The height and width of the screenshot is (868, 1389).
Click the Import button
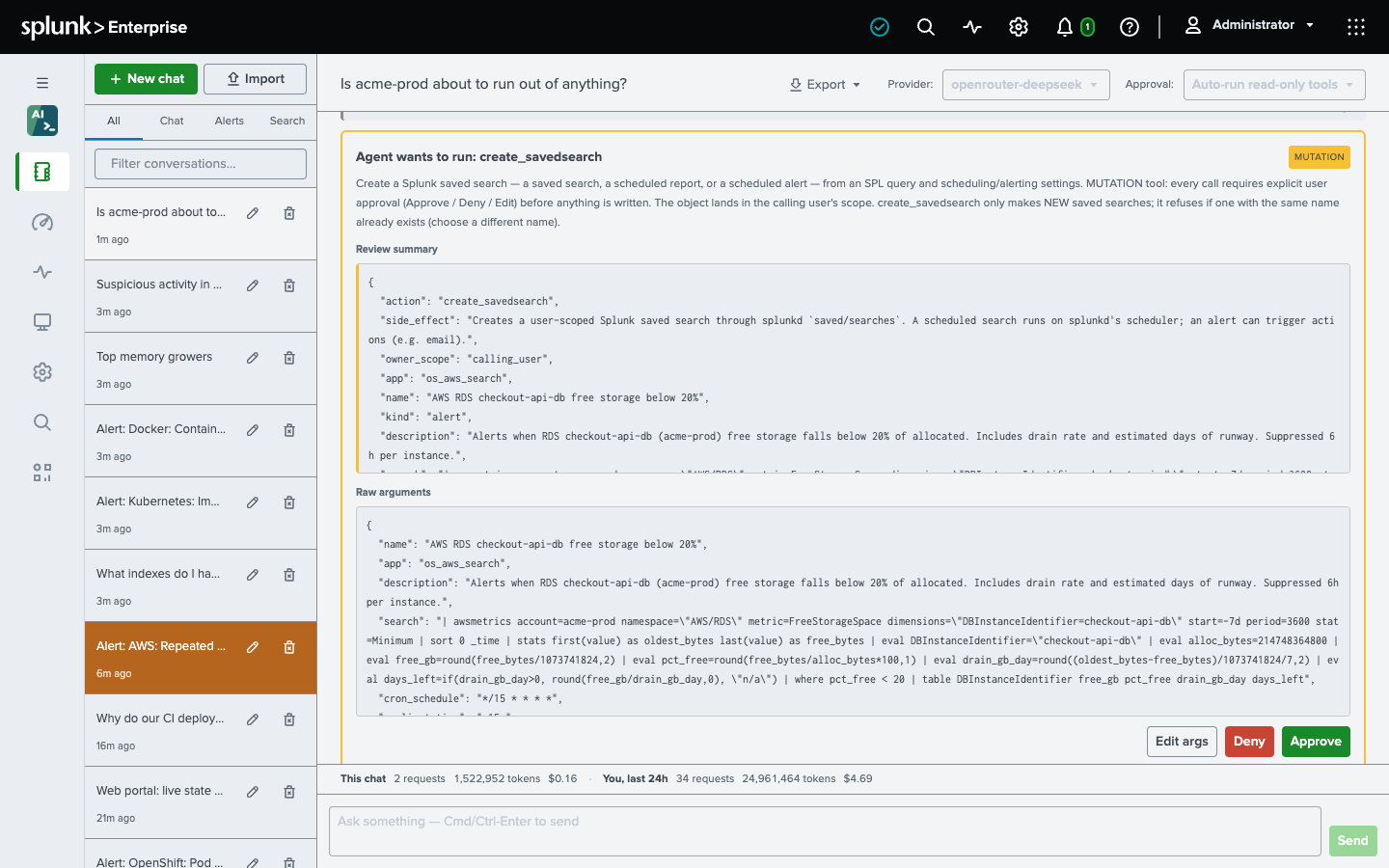click(255, 79)
